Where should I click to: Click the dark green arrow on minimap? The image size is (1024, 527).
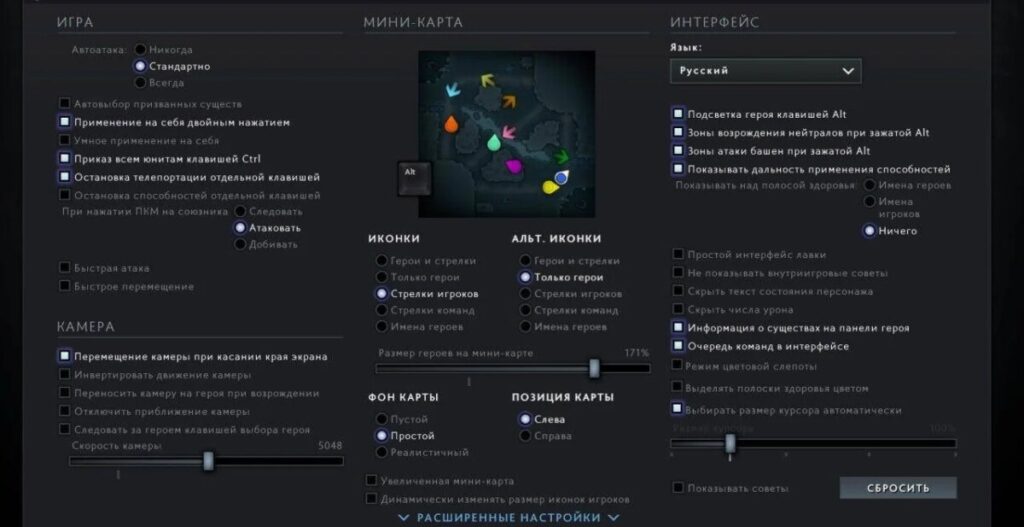tap(561, 155)
